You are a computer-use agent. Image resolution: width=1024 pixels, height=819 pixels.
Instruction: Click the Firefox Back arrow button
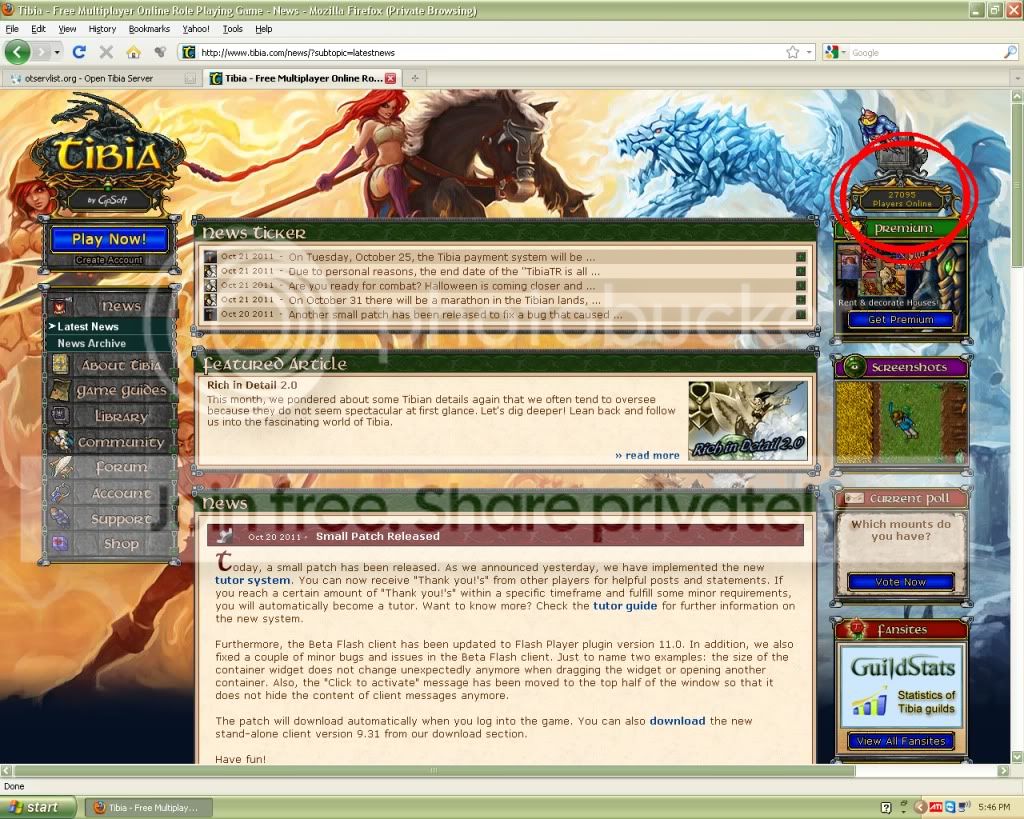coord(18,52)
